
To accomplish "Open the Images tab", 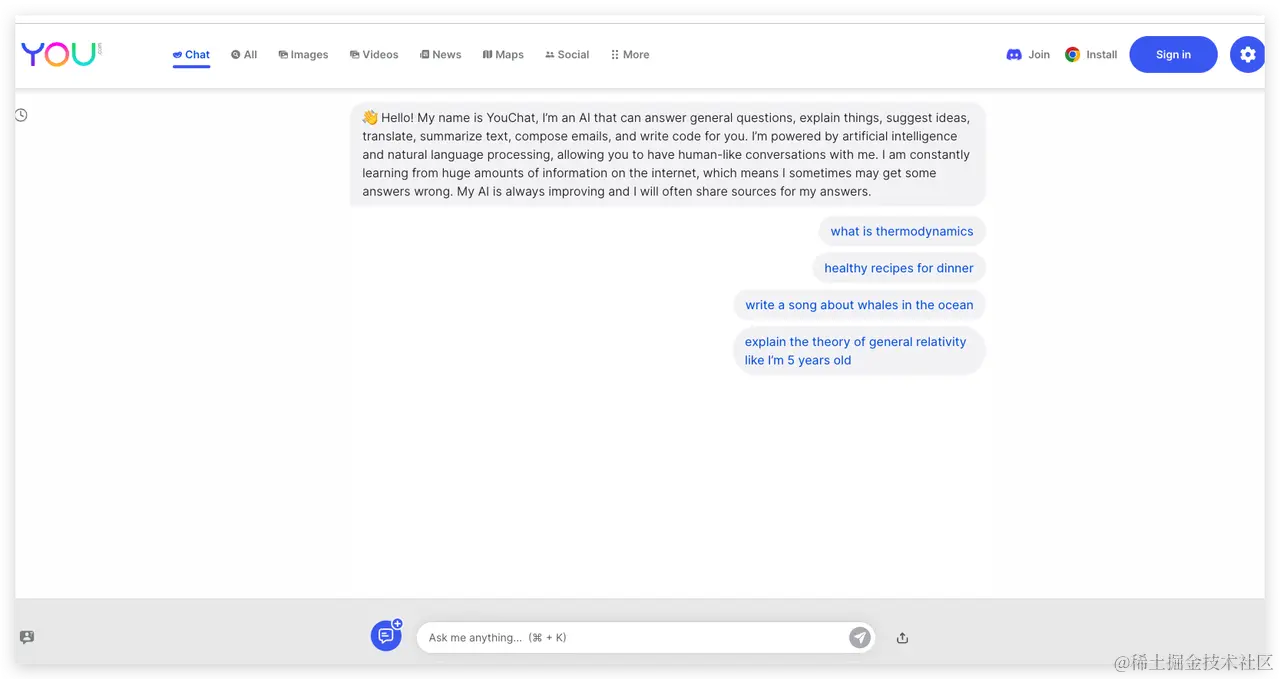I will point(303,55).
